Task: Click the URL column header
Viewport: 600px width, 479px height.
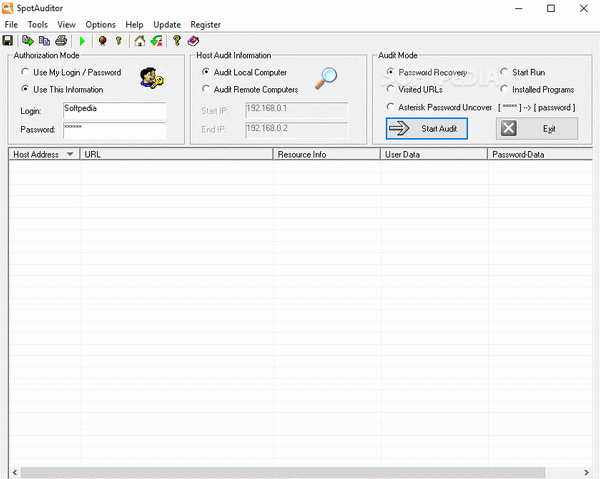Action: click(176, 154)
